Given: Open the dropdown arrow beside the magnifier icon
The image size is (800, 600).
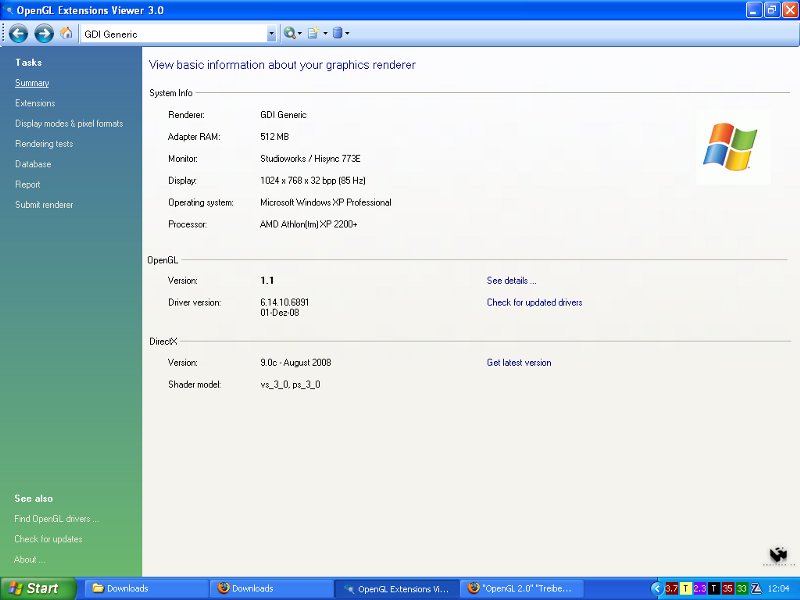Looking at the screenshot, I should point(299,34).
